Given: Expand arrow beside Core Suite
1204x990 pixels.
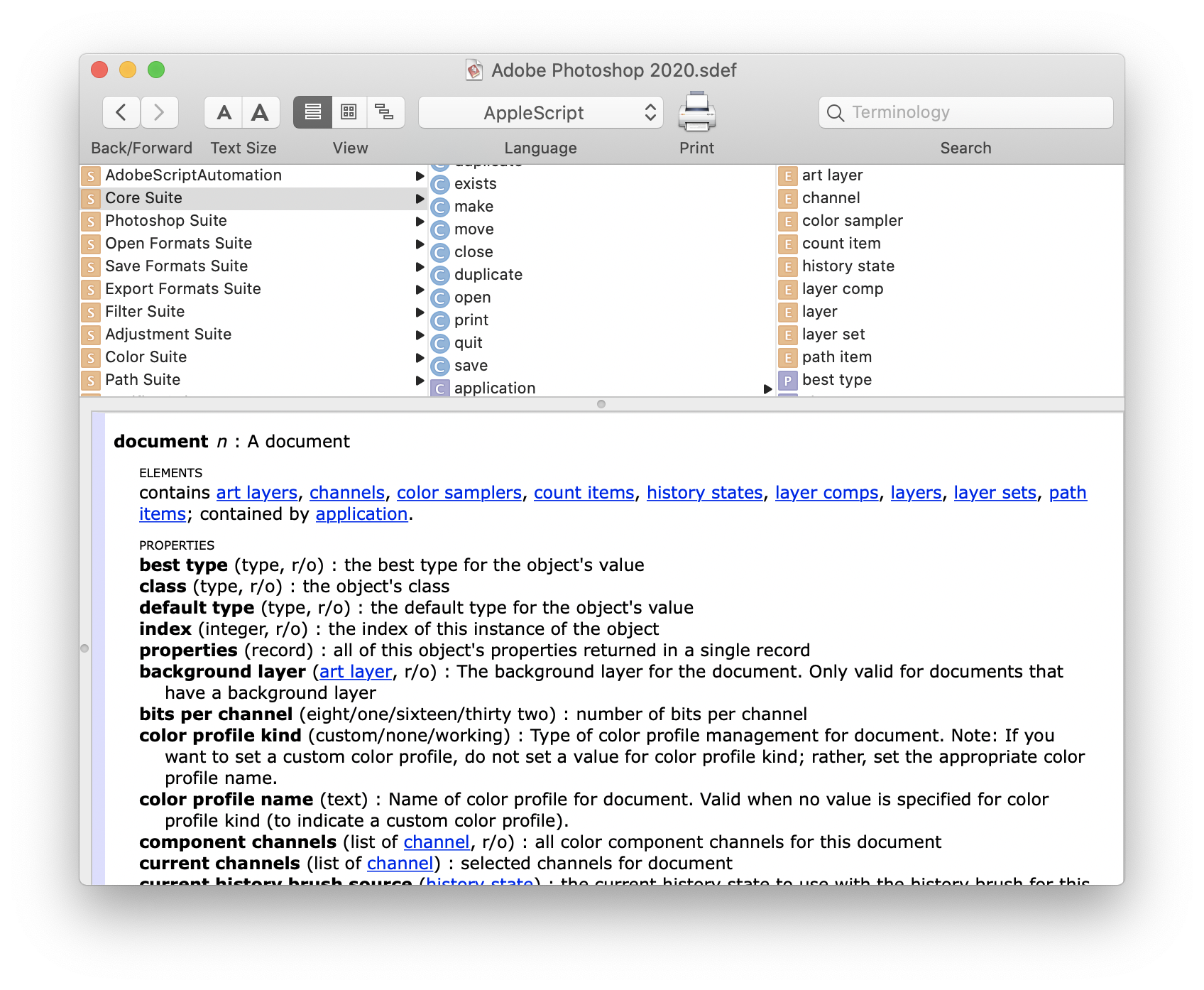Looking at the screenshot, I should [420, 198].
